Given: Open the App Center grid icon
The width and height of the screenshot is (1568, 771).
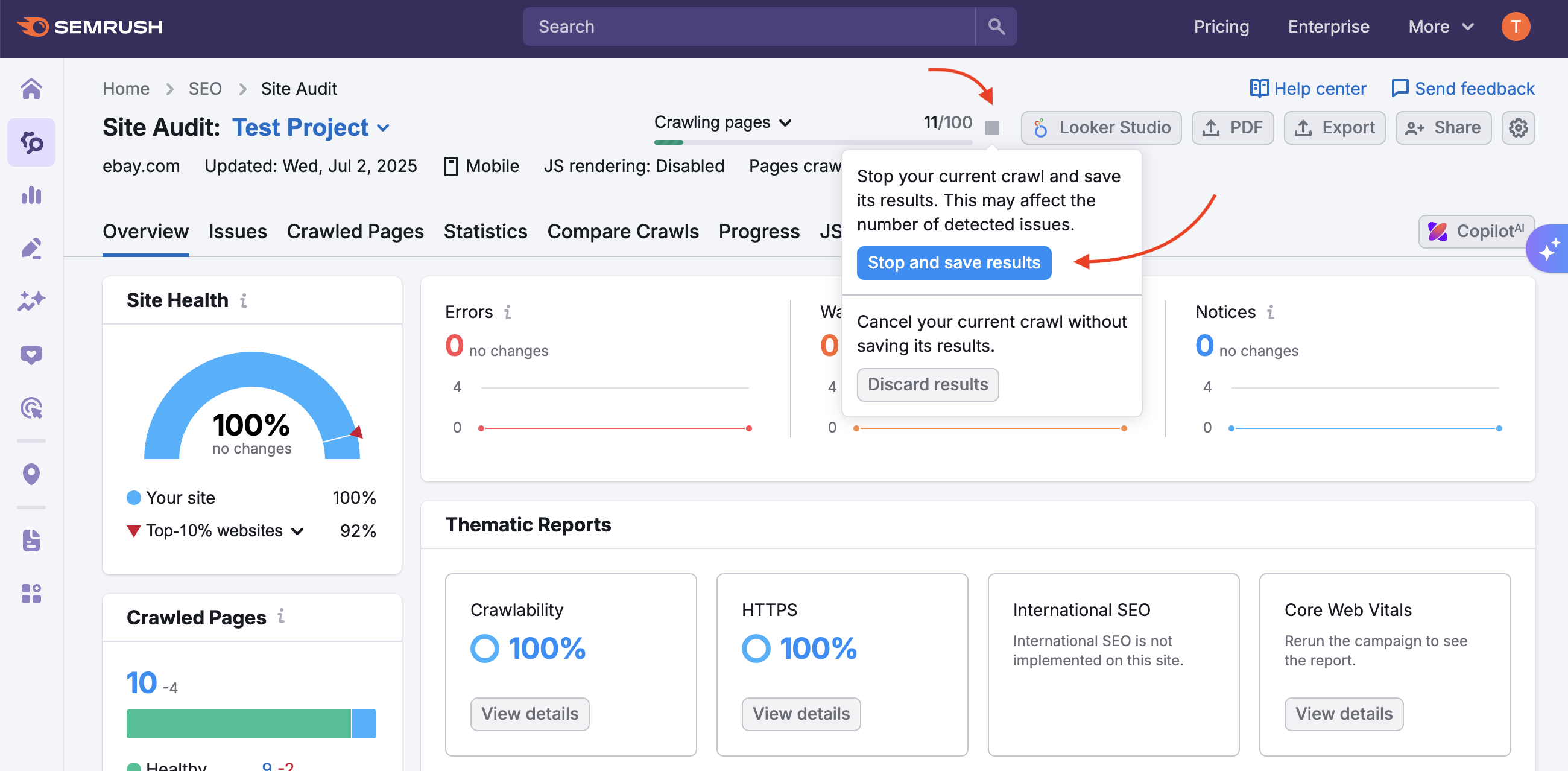Looking at the screenshot, I should tap(31, 594).
